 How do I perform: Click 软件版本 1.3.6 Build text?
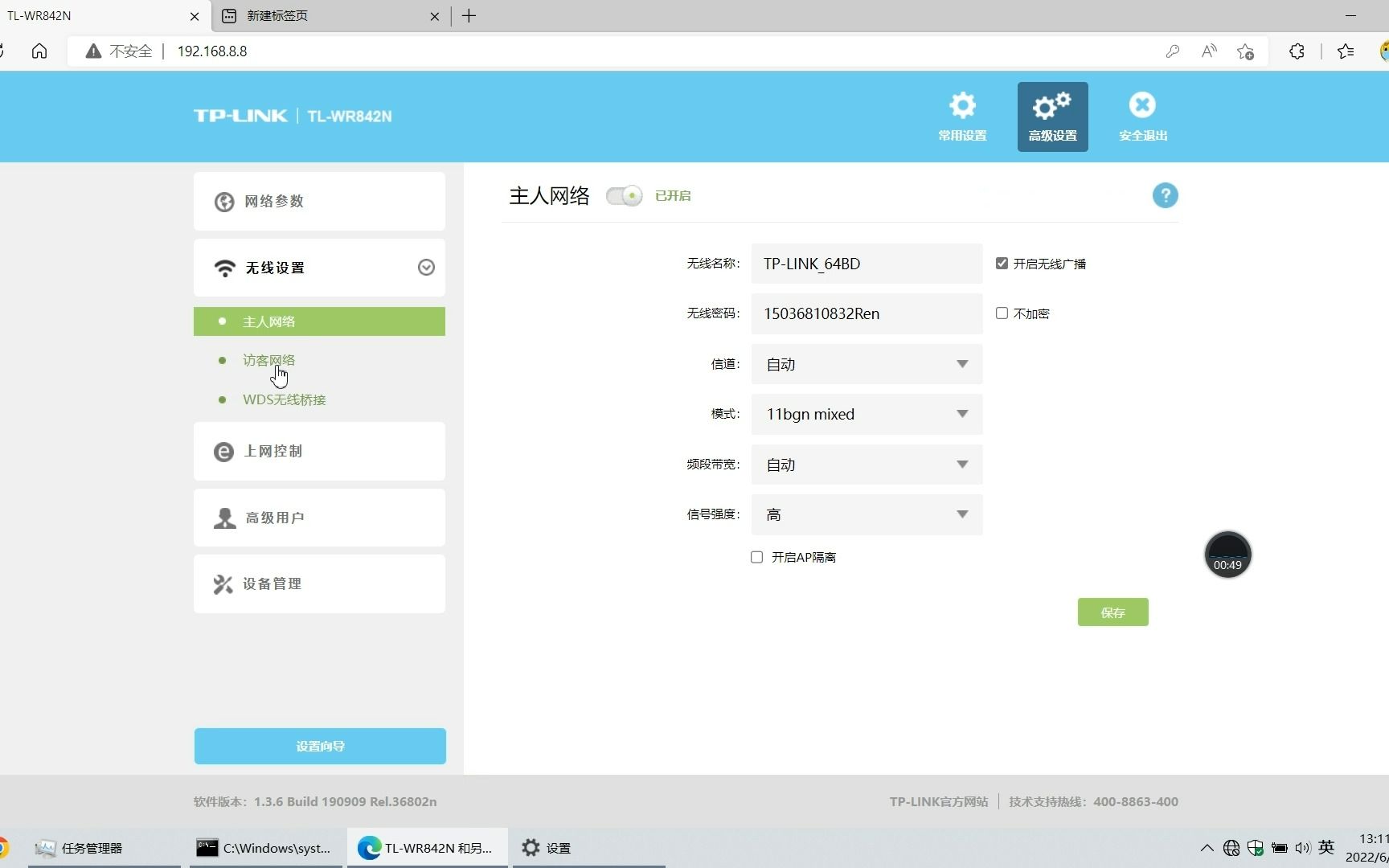pyautogui.click(x=315, y=801)
